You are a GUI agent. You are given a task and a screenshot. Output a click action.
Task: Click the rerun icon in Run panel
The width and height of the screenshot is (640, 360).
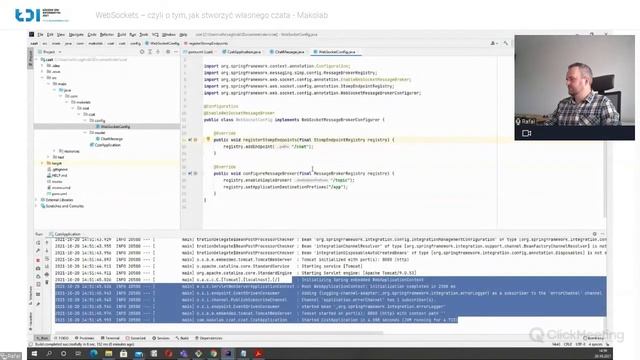point(38,242)
